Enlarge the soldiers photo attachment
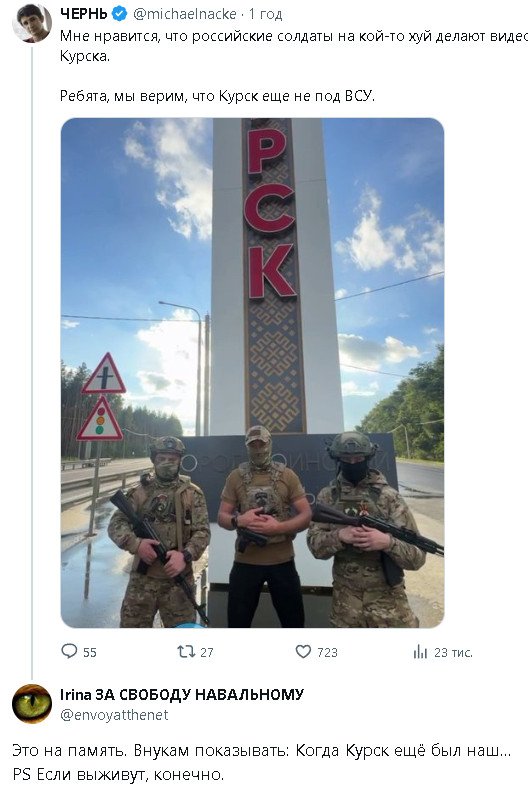 click(x=252, y=373)
